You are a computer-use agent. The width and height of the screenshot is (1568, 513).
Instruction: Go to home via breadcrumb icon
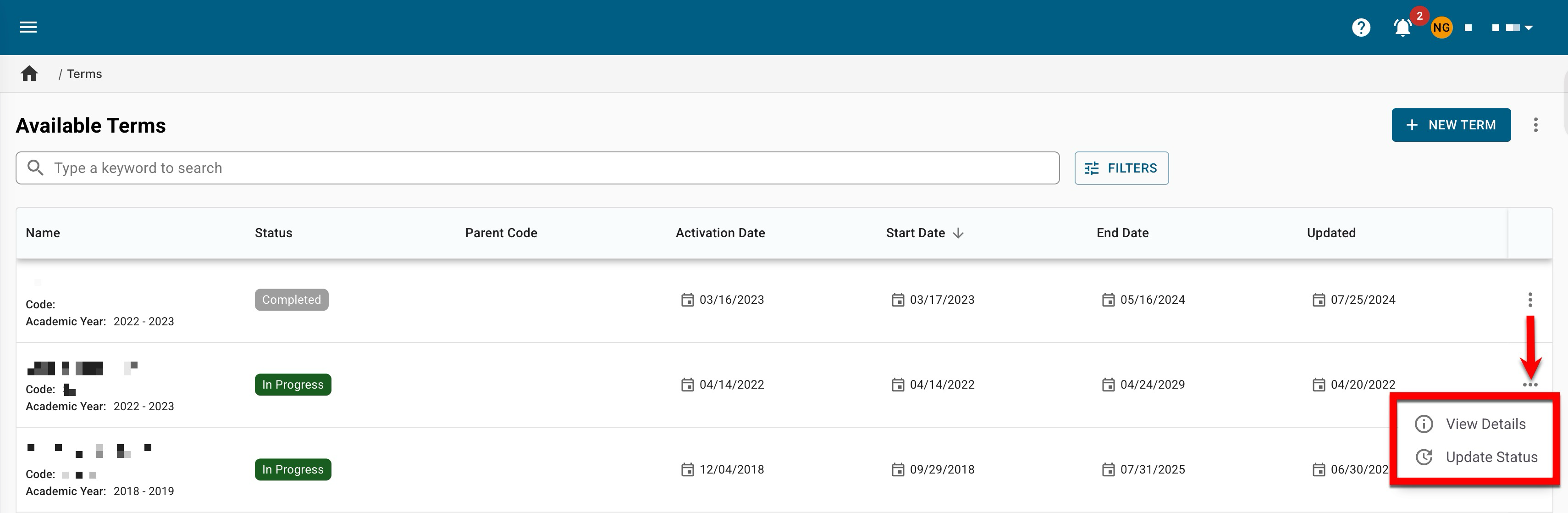pyautogui.click(x=29, y=74)
